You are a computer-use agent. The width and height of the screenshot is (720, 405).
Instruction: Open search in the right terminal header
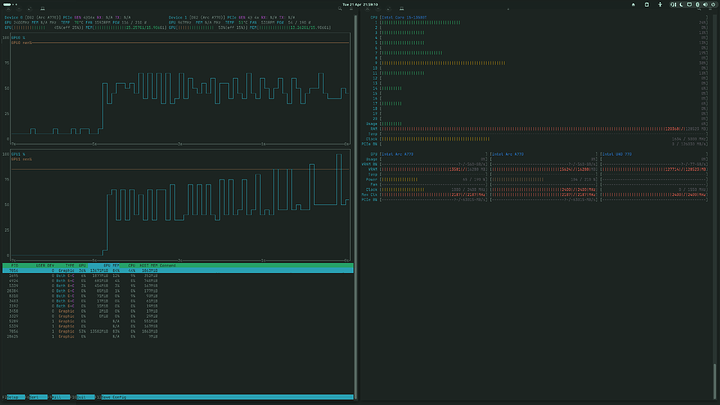coord(699,9)
